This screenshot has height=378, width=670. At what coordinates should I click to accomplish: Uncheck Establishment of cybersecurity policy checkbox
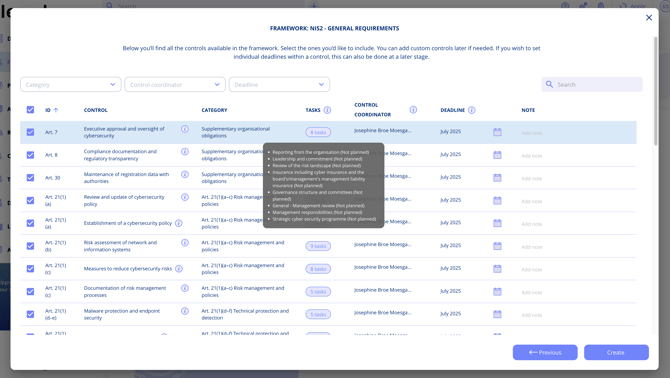coord(30,223)
